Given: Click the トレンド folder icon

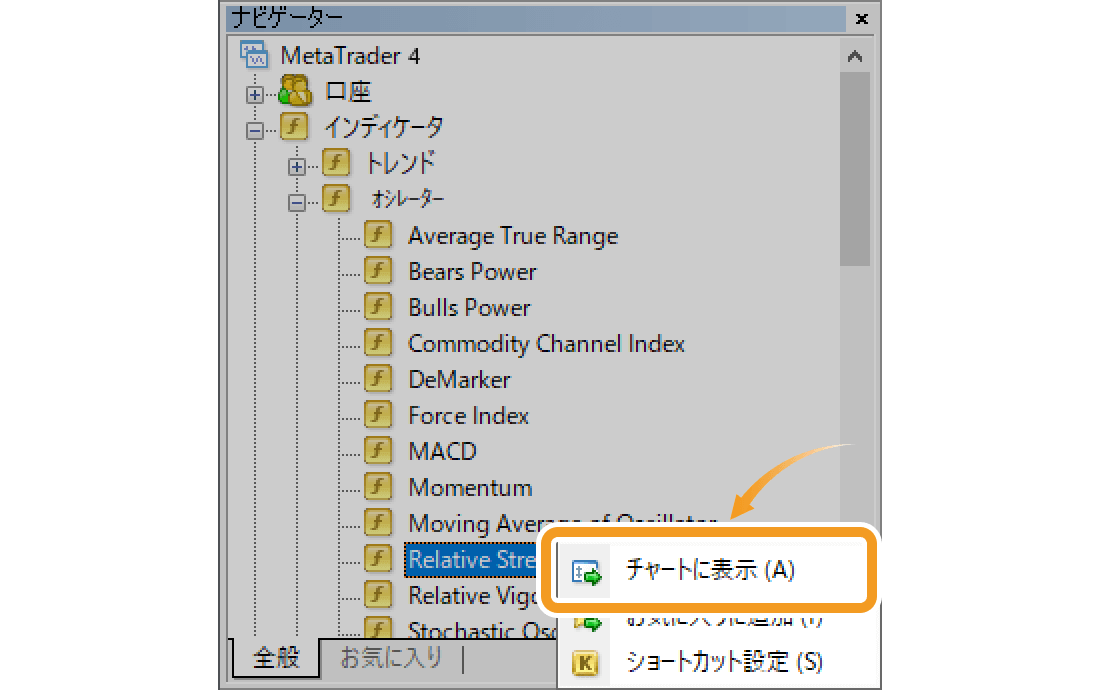Looking at the screenshot, I should tap(336, 163).
